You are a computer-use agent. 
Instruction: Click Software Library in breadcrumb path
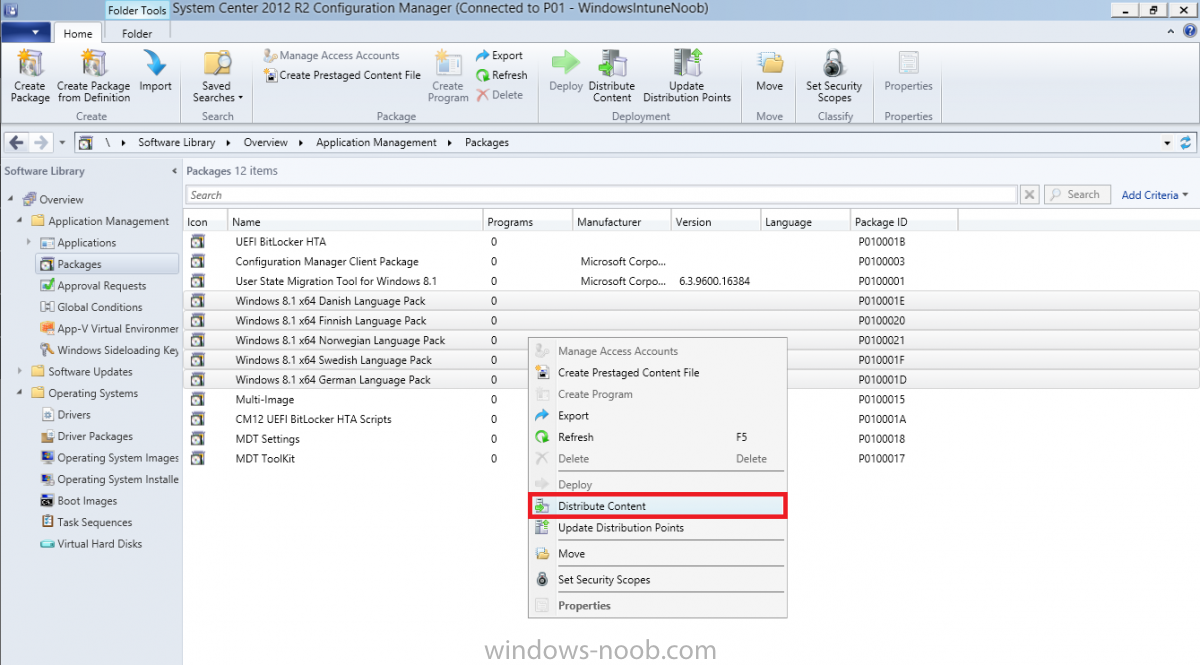177,142
